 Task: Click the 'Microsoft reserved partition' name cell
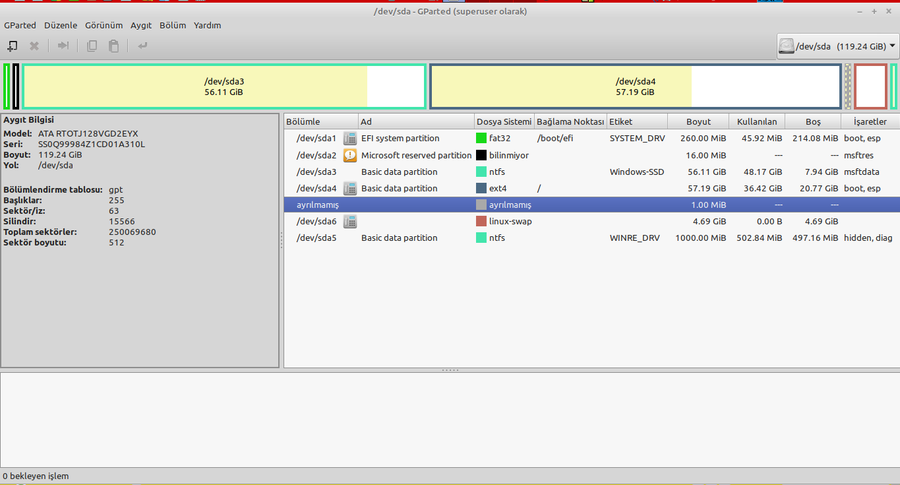[416, 155]
